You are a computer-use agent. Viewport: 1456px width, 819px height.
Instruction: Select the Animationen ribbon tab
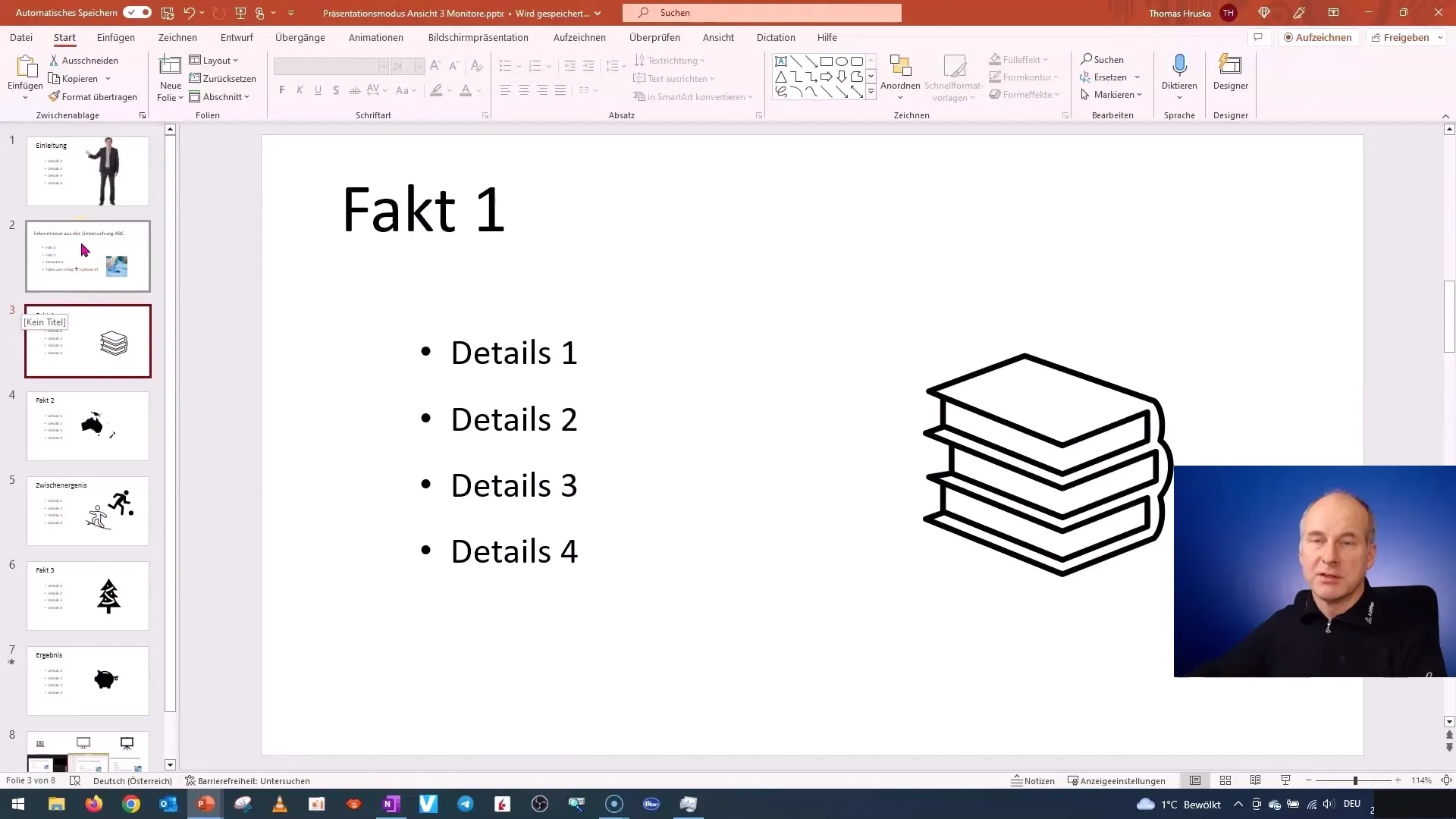pos(376,37)
